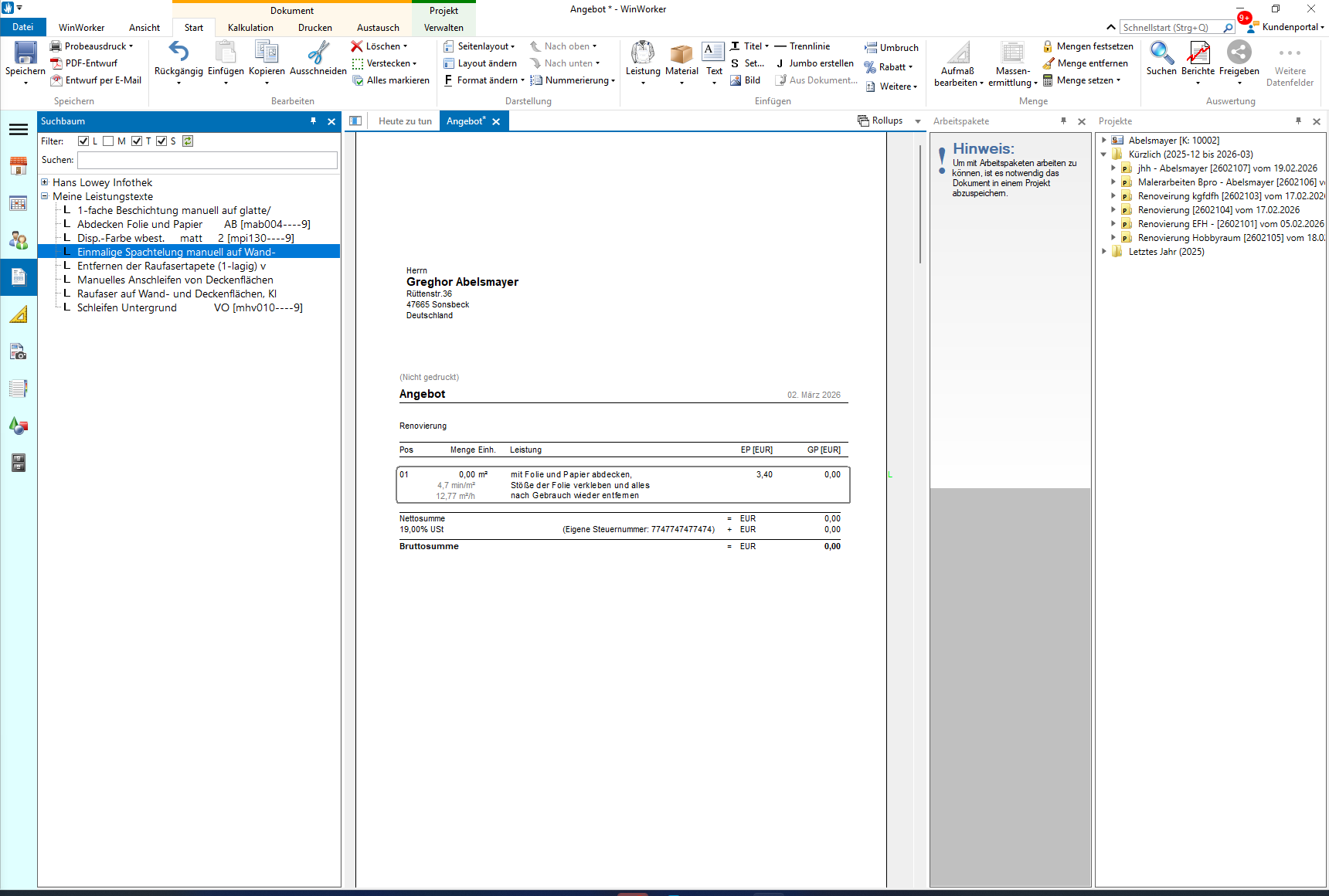This screenshot has width=1329, height=896.
Task: Expand the Hans Lowey Infothek node
Action: 45,183
